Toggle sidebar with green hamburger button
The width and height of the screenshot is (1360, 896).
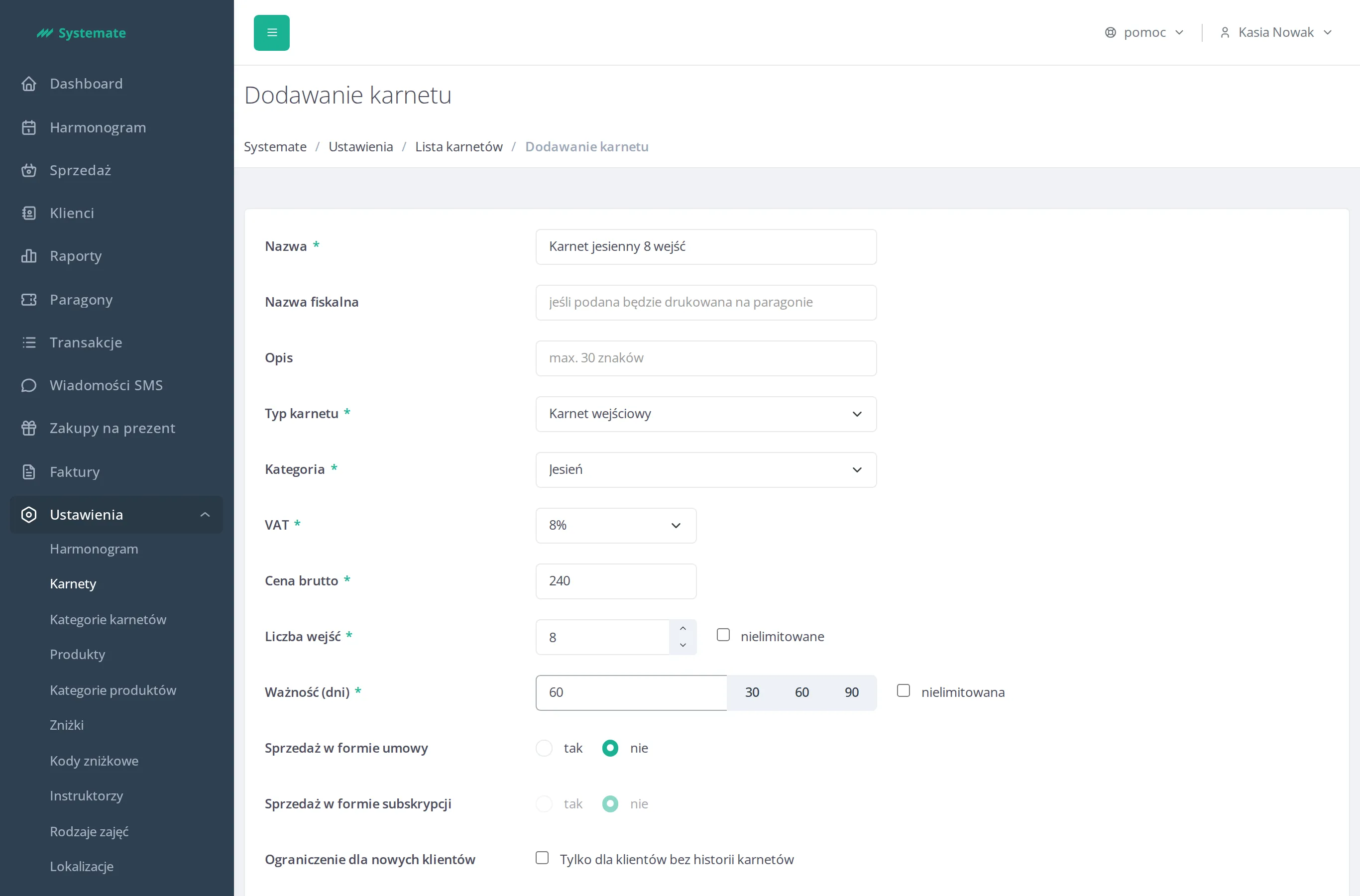(271, 32)
